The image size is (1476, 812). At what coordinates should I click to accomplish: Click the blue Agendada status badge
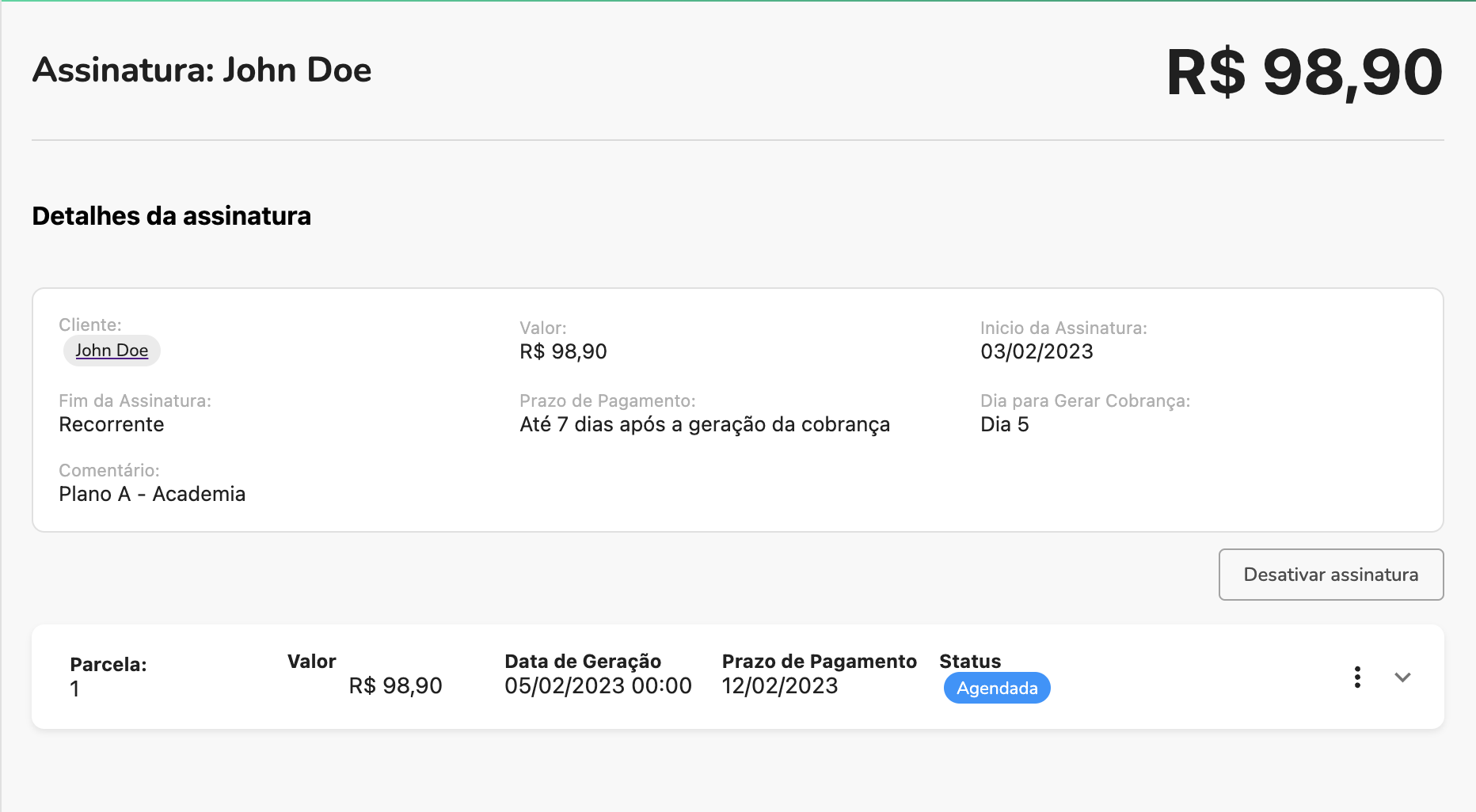996,688
